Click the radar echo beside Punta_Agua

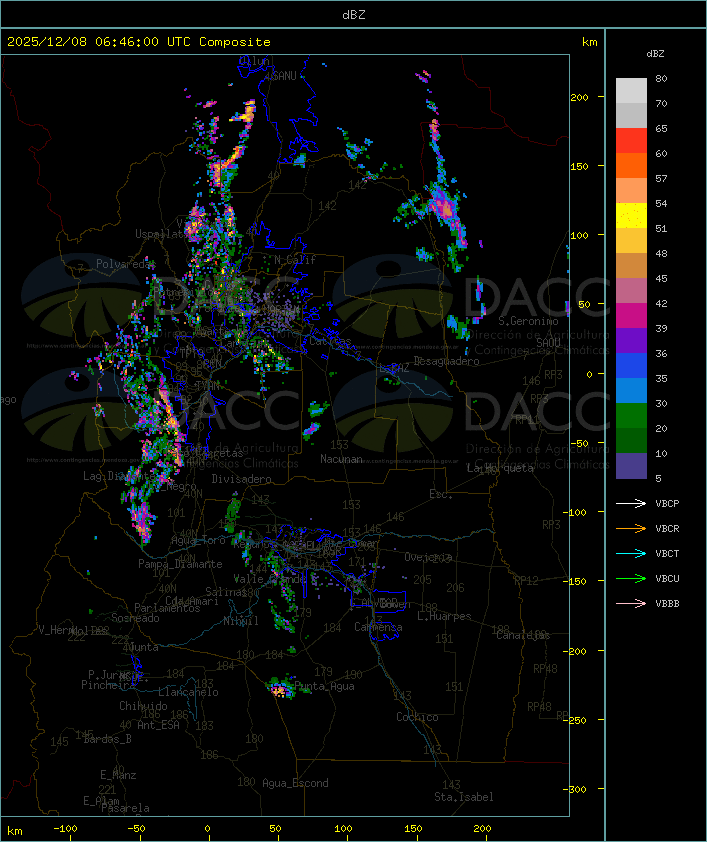click(280, 689)
